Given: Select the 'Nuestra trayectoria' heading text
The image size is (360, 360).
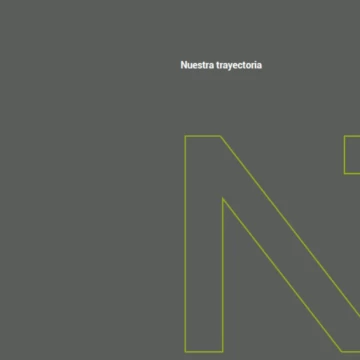Looking at the screenshot, I should (221, 65).
